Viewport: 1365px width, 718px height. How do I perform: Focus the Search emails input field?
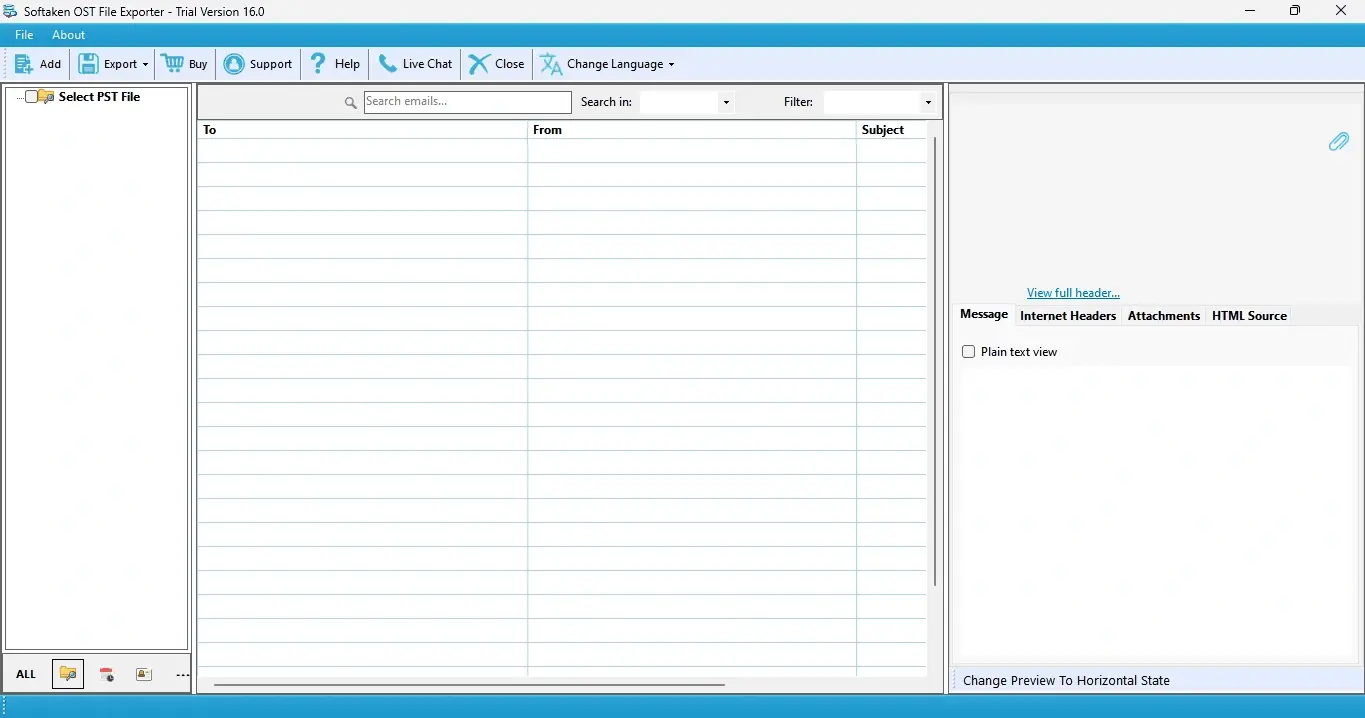[x=467, y=102]
